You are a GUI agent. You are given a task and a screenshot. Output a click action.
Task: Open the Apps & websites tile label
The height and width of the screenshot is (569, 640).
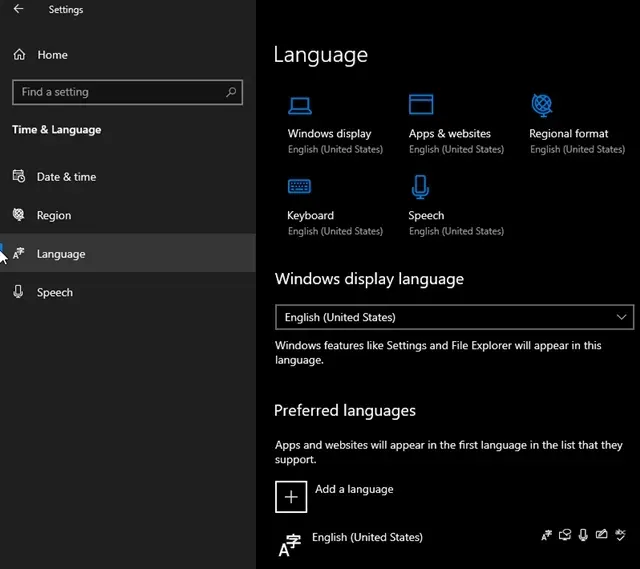(x=449, y=133)
